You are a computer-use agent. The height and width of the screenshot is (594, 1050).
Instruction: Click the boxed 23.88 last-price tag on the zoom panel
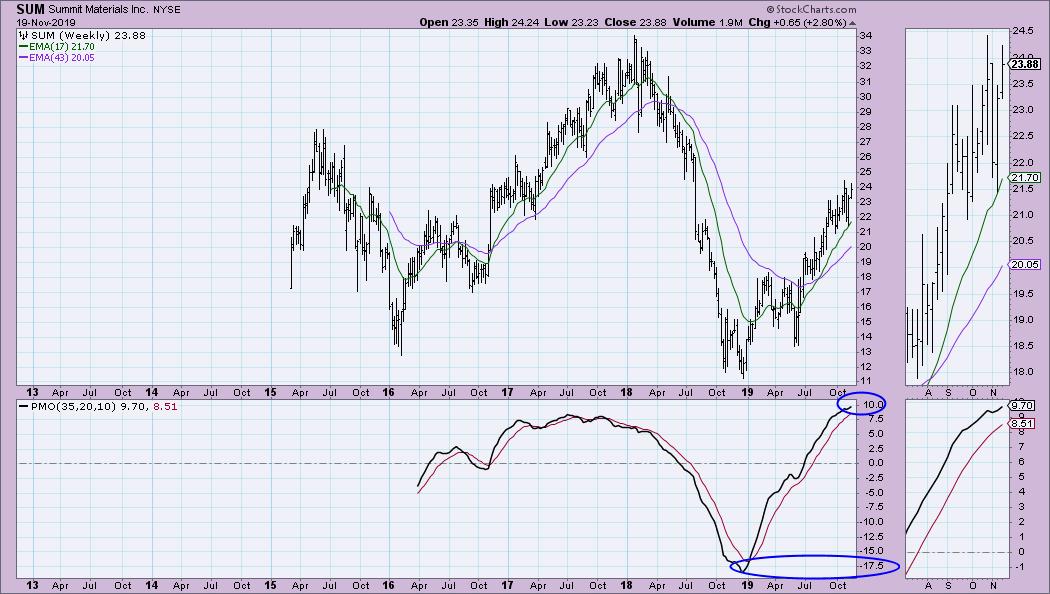(1025, 64)
